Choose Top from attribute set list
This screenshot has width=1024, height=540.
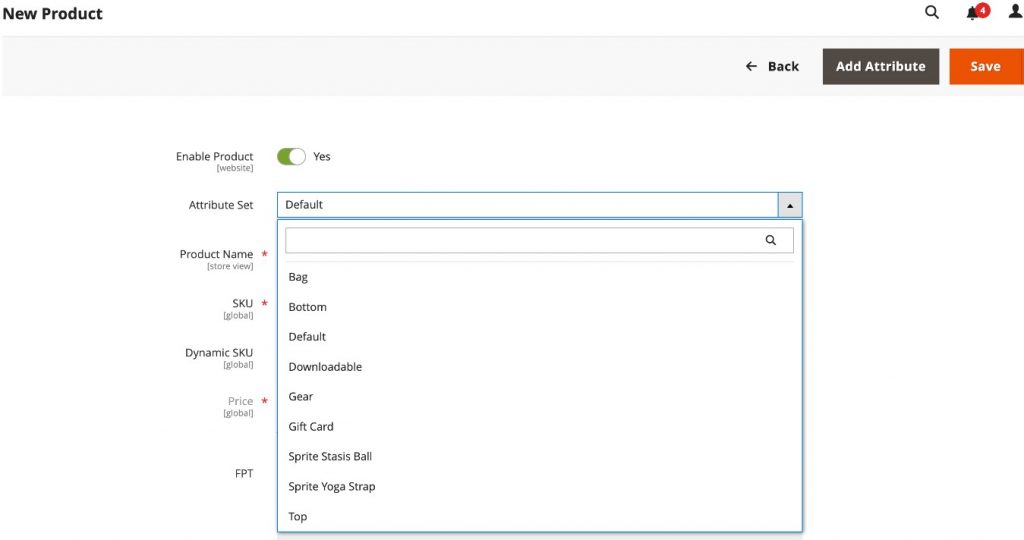click(x=298, y=517)
